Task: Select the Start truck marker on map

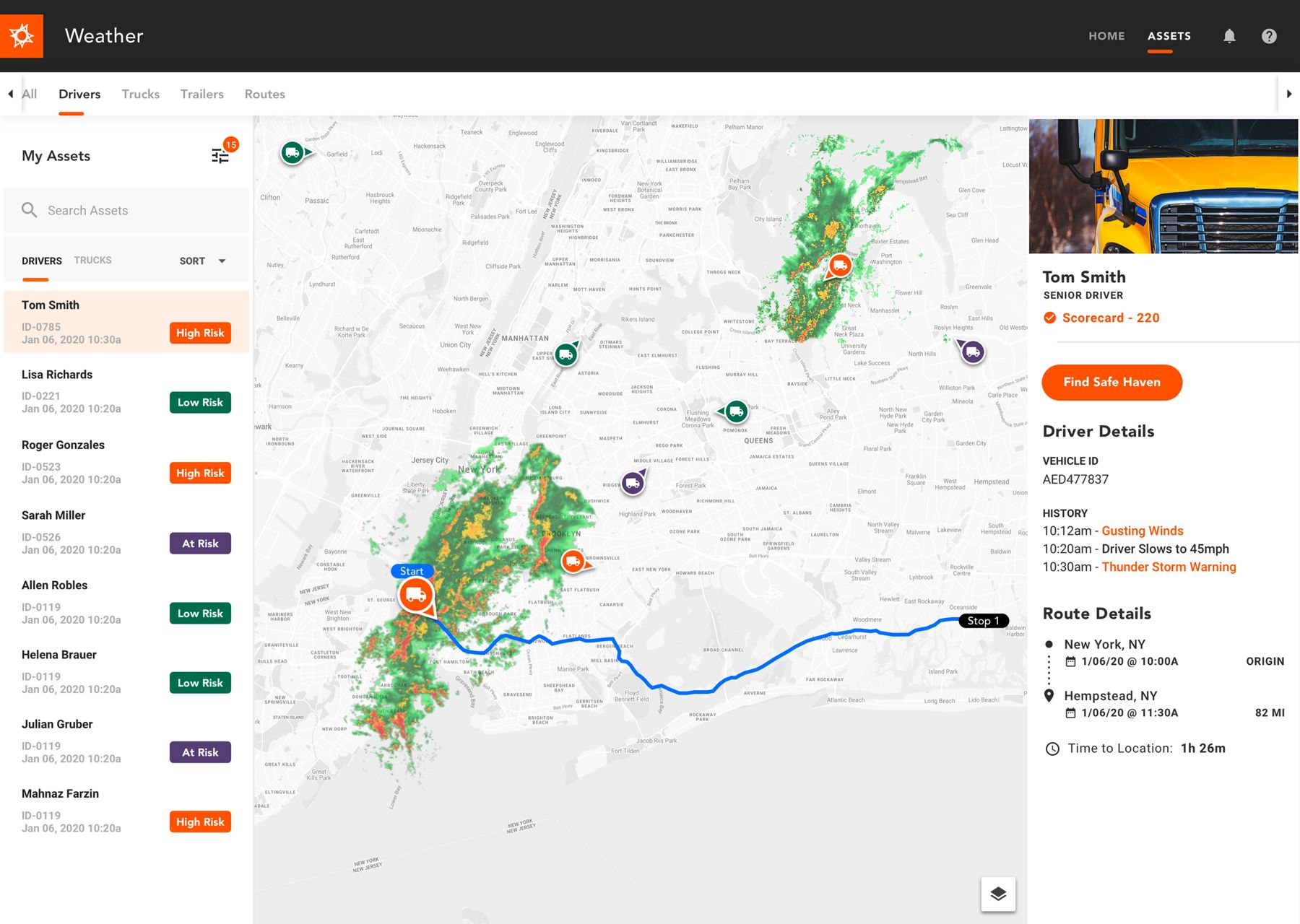Action: coord(416,596)
